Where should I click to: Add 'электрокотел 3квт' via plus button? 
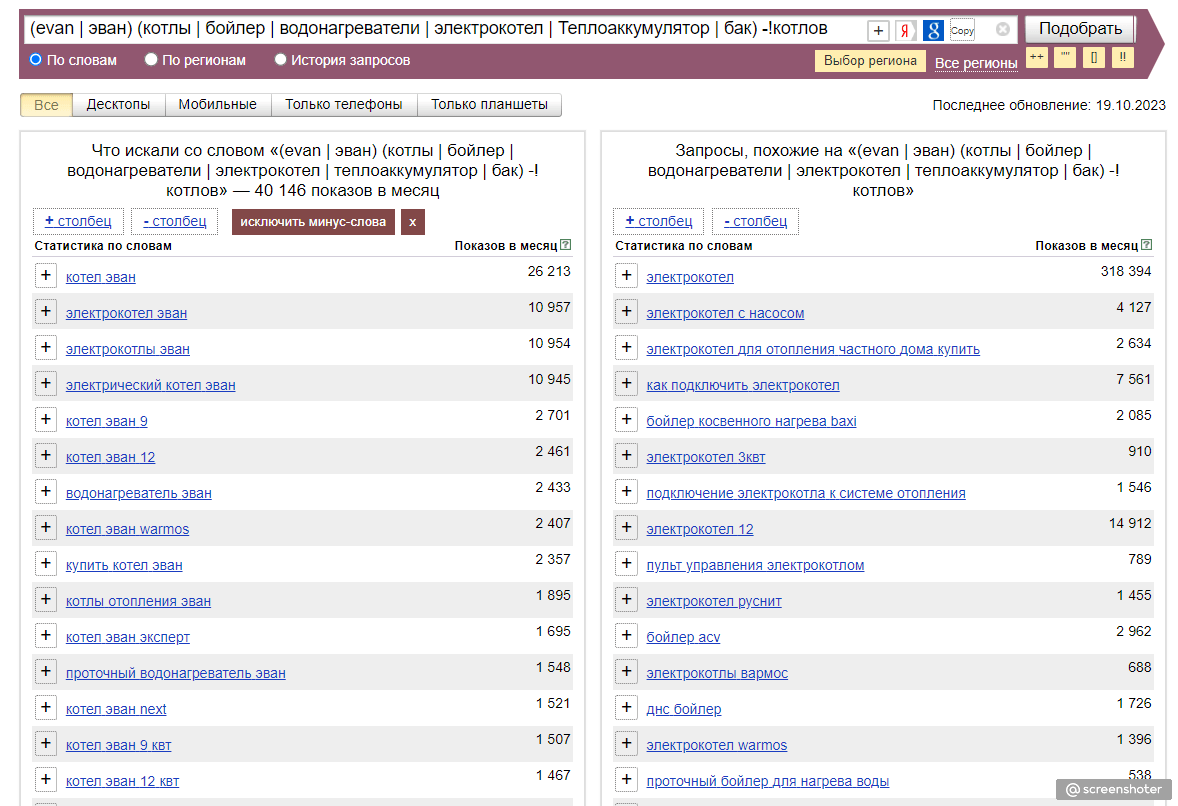pyautogui.click(x=627, y=456)
